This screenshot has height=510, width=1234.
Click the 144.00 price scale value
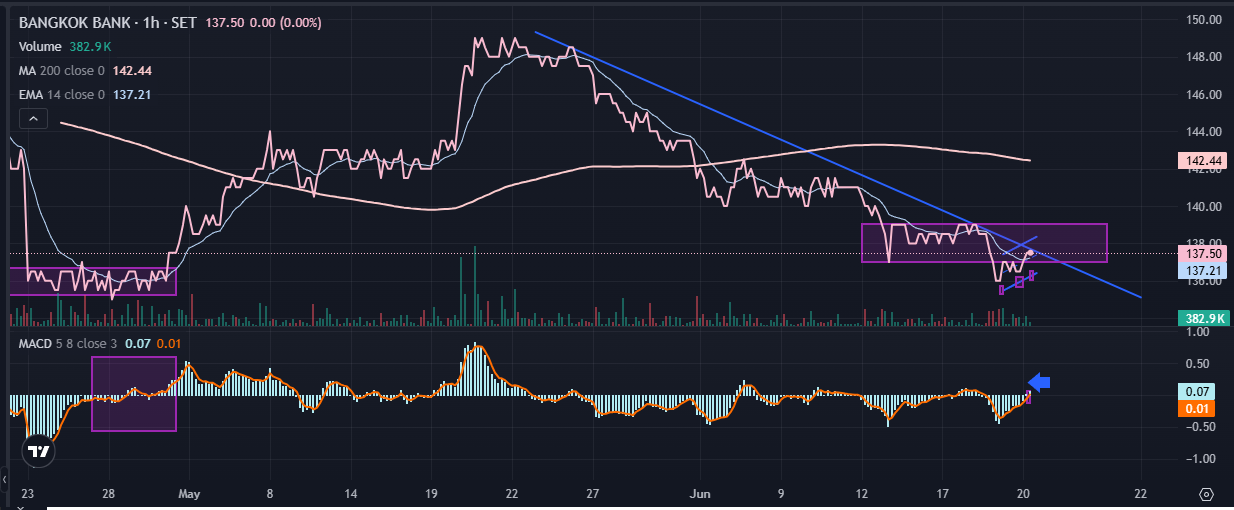click(x=1203, y=132)
